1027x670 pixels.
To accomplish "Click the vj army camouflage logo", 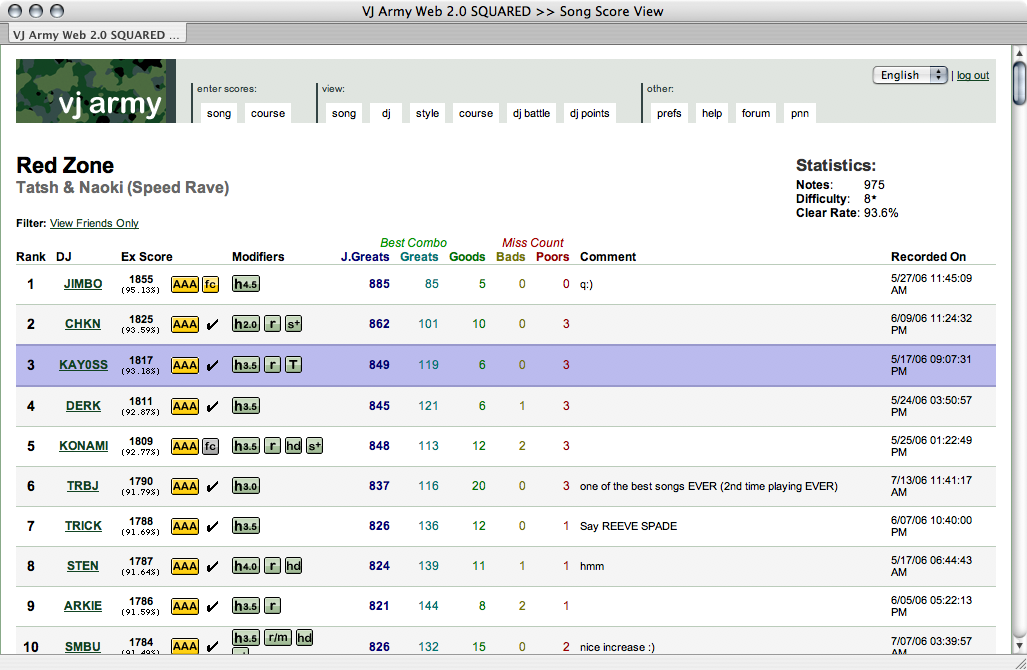I will click(x=96, y=91).
